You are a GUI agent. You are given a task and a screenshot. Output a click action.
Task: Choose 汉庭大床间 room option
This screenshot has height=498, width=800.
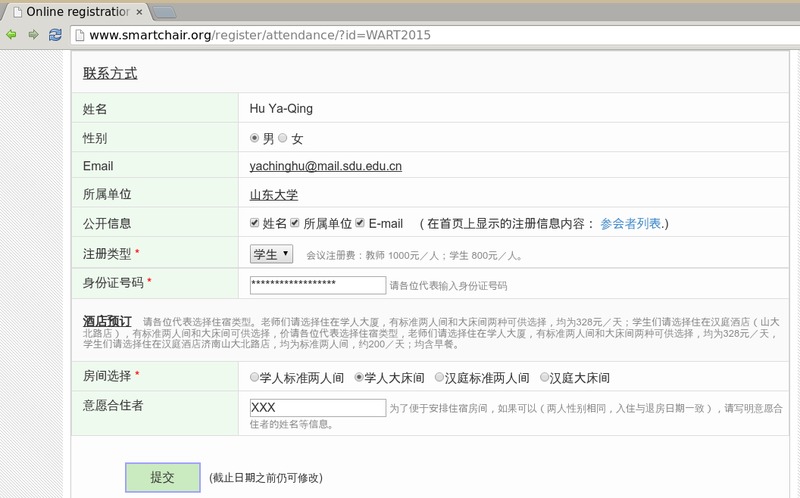(x=545, y=378)
